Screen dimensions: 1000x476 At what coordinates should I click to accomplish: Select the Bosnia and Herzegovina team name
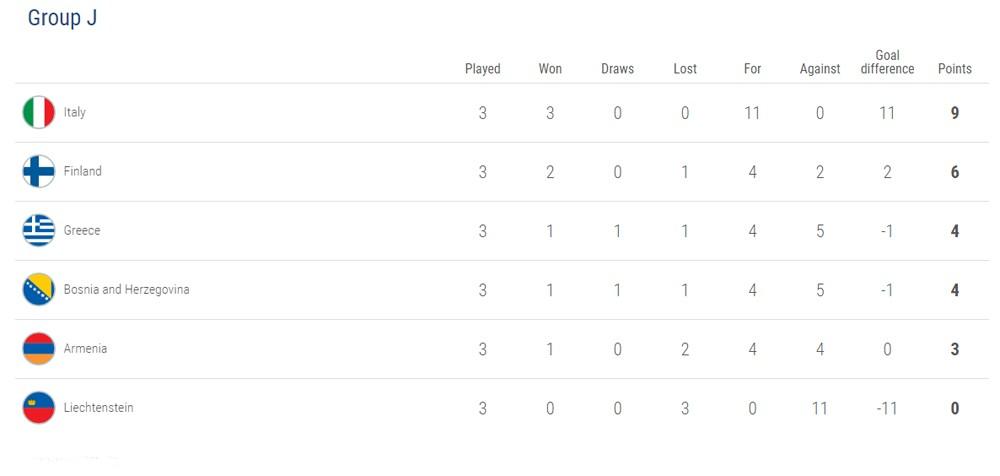[126, 290]
